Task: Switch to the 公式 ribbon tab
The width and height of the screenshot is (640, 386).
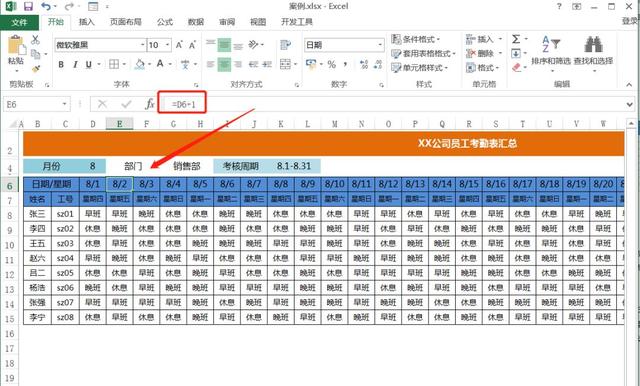Action: click(x=165, y=22)
